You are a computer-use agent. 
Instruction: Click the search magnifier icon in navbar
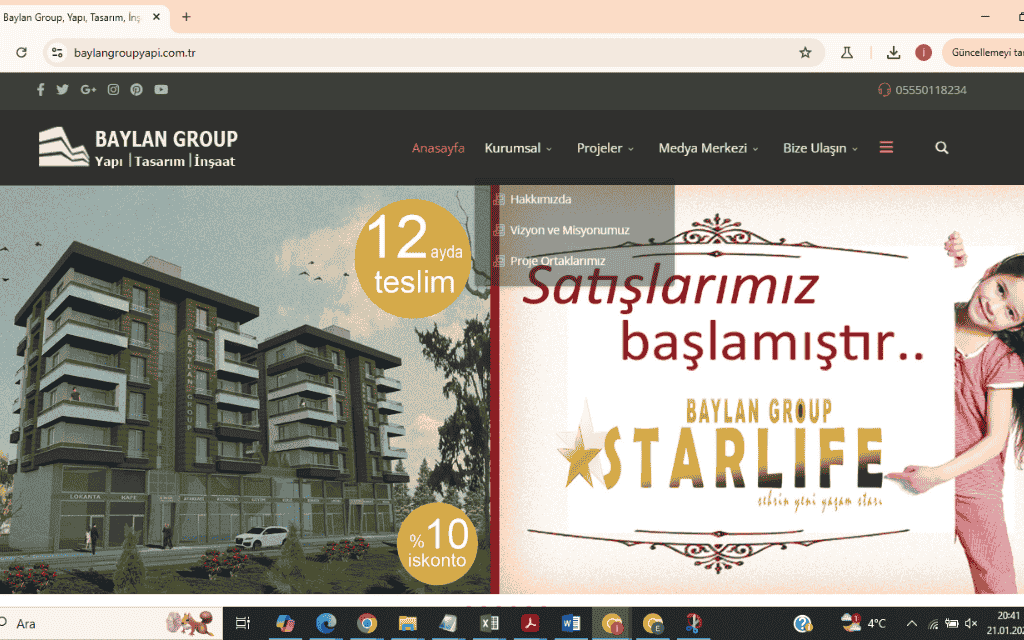tap(941, 148)
